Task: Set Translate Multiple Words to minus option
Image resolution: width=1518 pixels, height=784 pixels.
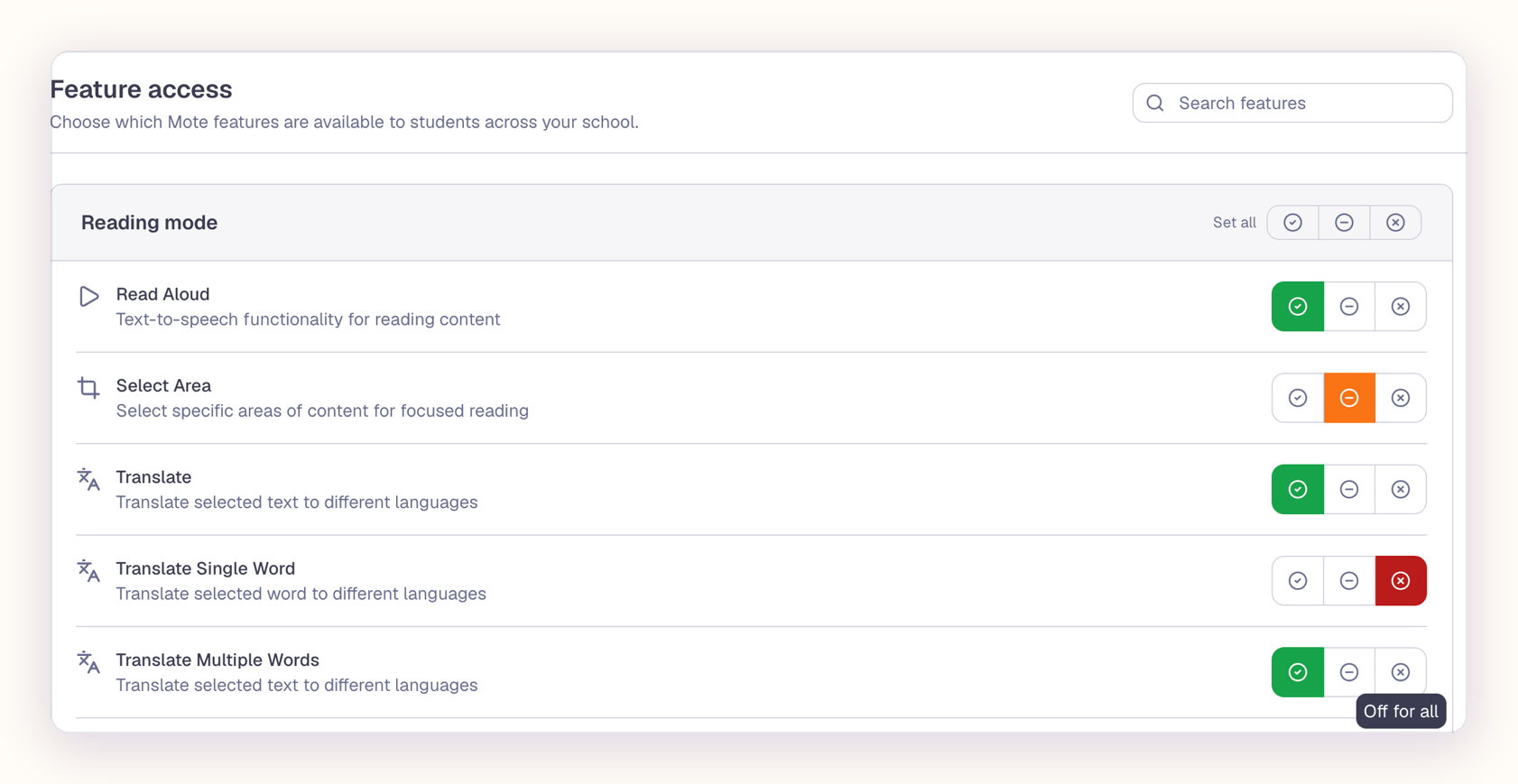Action: [x=1349, y=672]
